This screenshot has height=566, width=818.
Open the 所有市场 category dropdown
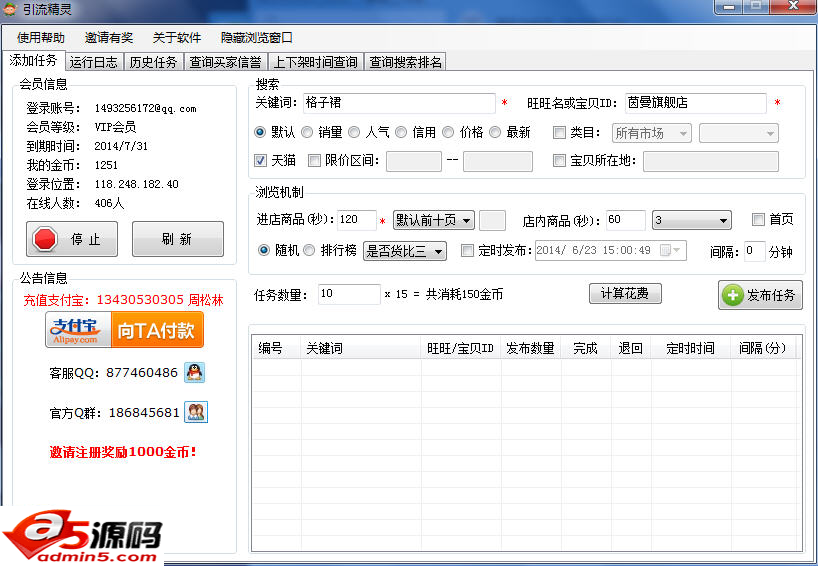click(651, 133)
